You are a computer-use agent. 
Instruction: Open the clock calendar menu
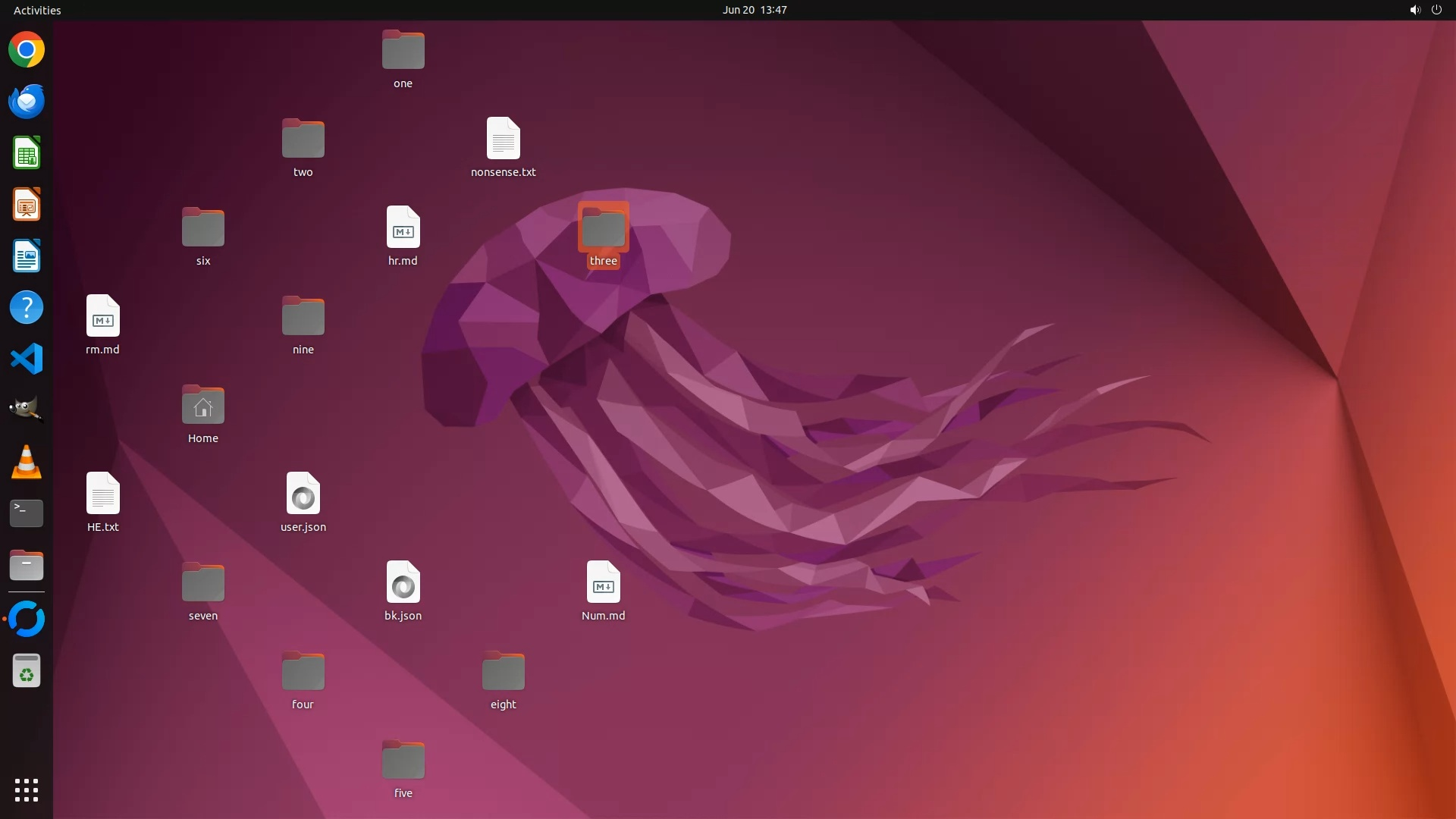(x=754, y=10)
